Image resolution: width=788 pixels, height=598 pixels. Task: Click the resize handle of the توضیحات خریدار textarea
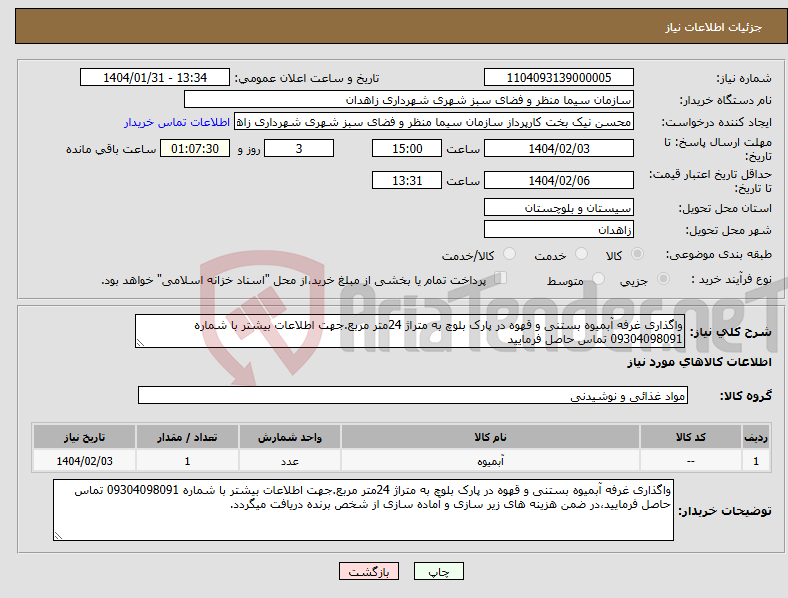point(58,536)
